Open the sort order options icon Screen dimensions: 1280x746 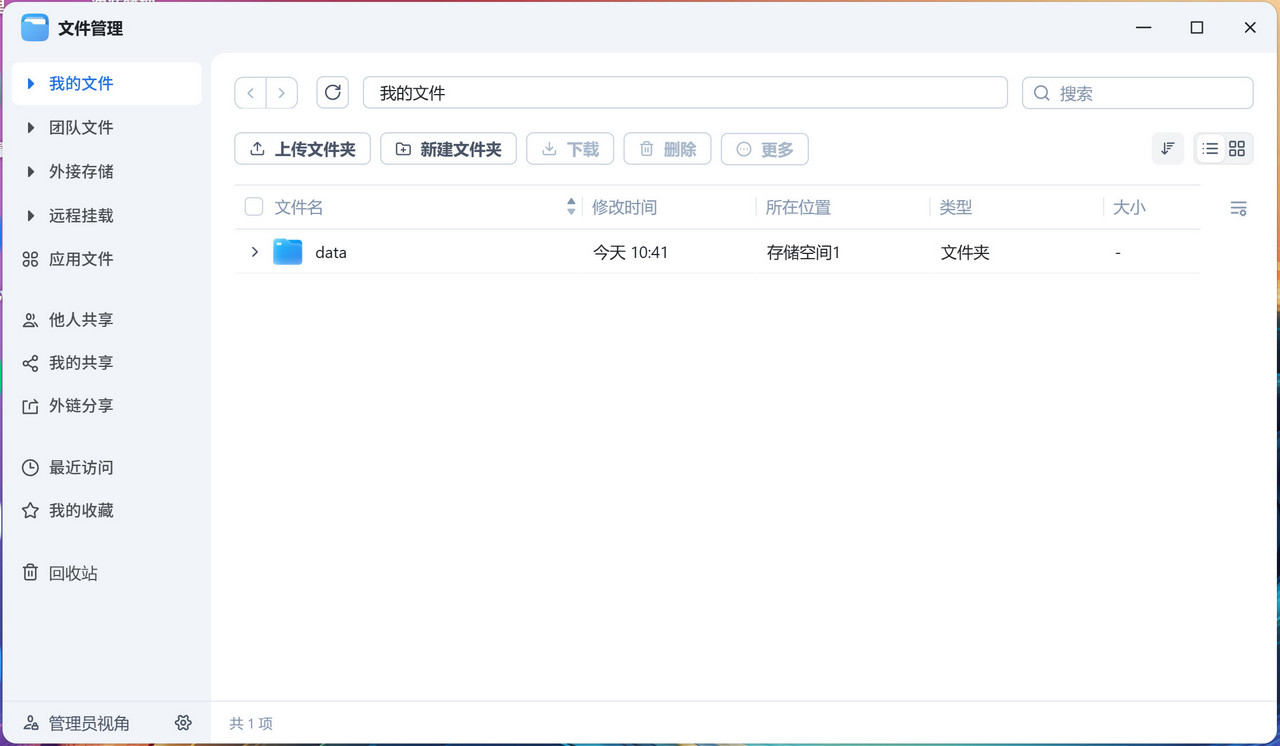pos(1167,149)
